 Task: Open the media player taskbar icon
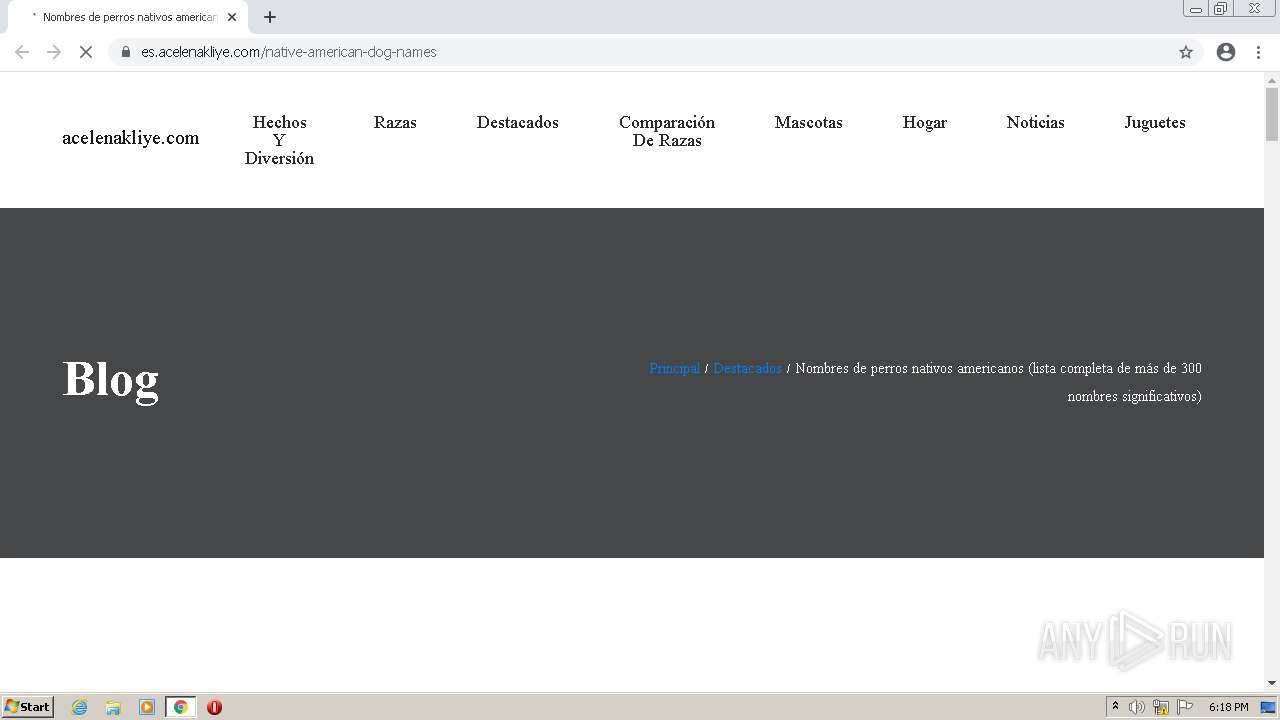click(147, 707)
